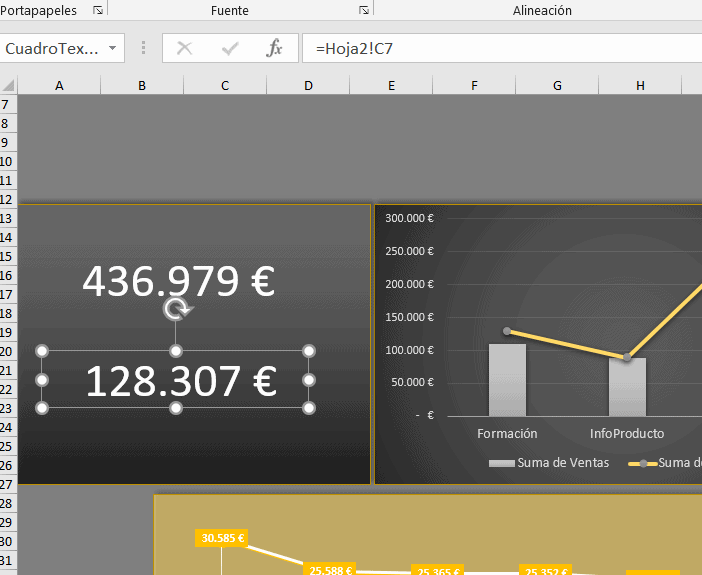The height and width of the screenshot is (575, 702).
Task: Click the 50.000 € axis value
Action: (412, 382)
